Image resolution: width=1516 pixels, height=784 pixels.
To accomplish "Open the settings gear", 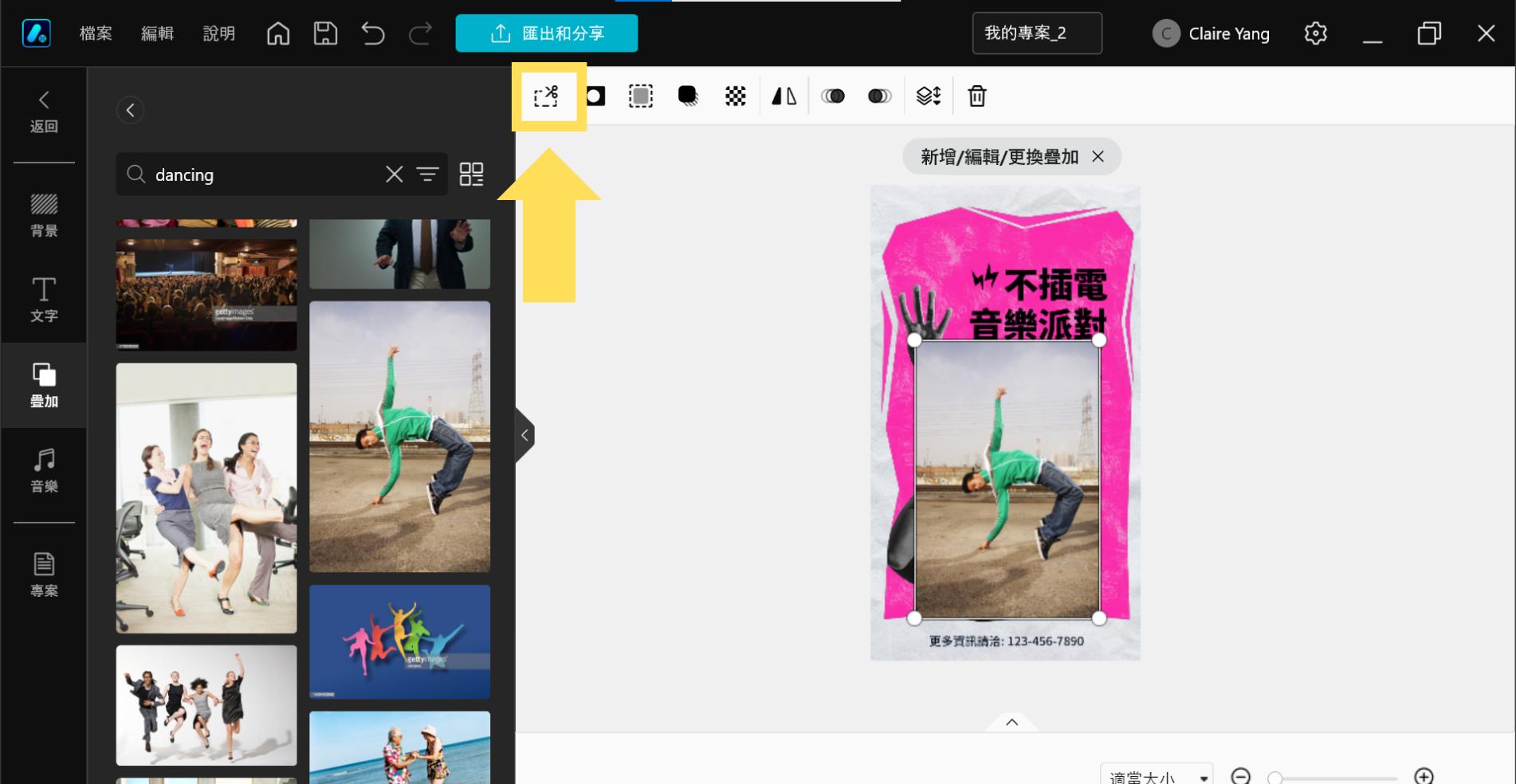I will point(1316,33).
